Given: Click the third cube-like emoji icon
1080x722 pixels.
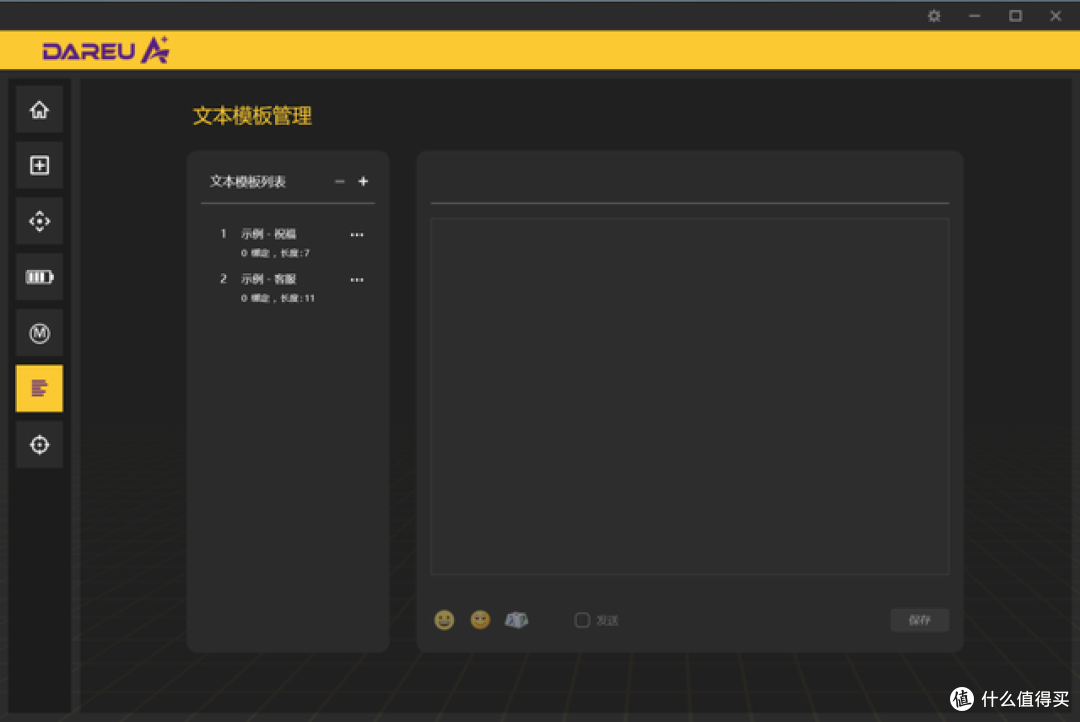Looking at the screenshot, I should pos(517,620).
